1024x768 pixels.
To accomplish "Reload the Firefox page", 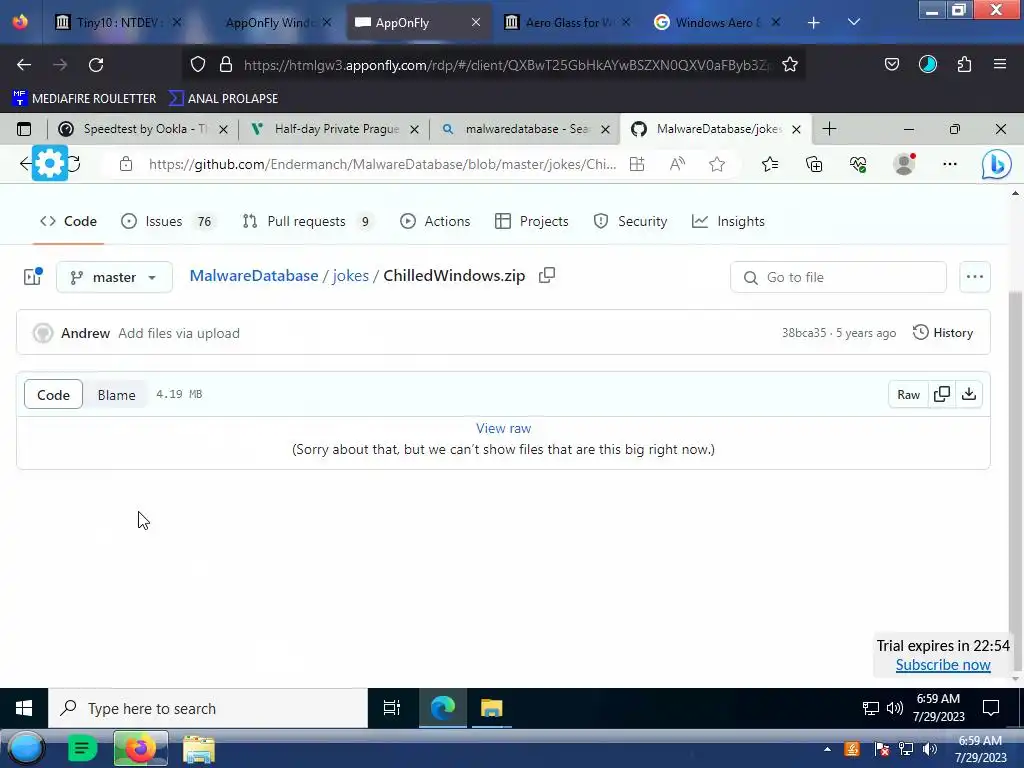I will pyautogui.click(x=96, y=65).
